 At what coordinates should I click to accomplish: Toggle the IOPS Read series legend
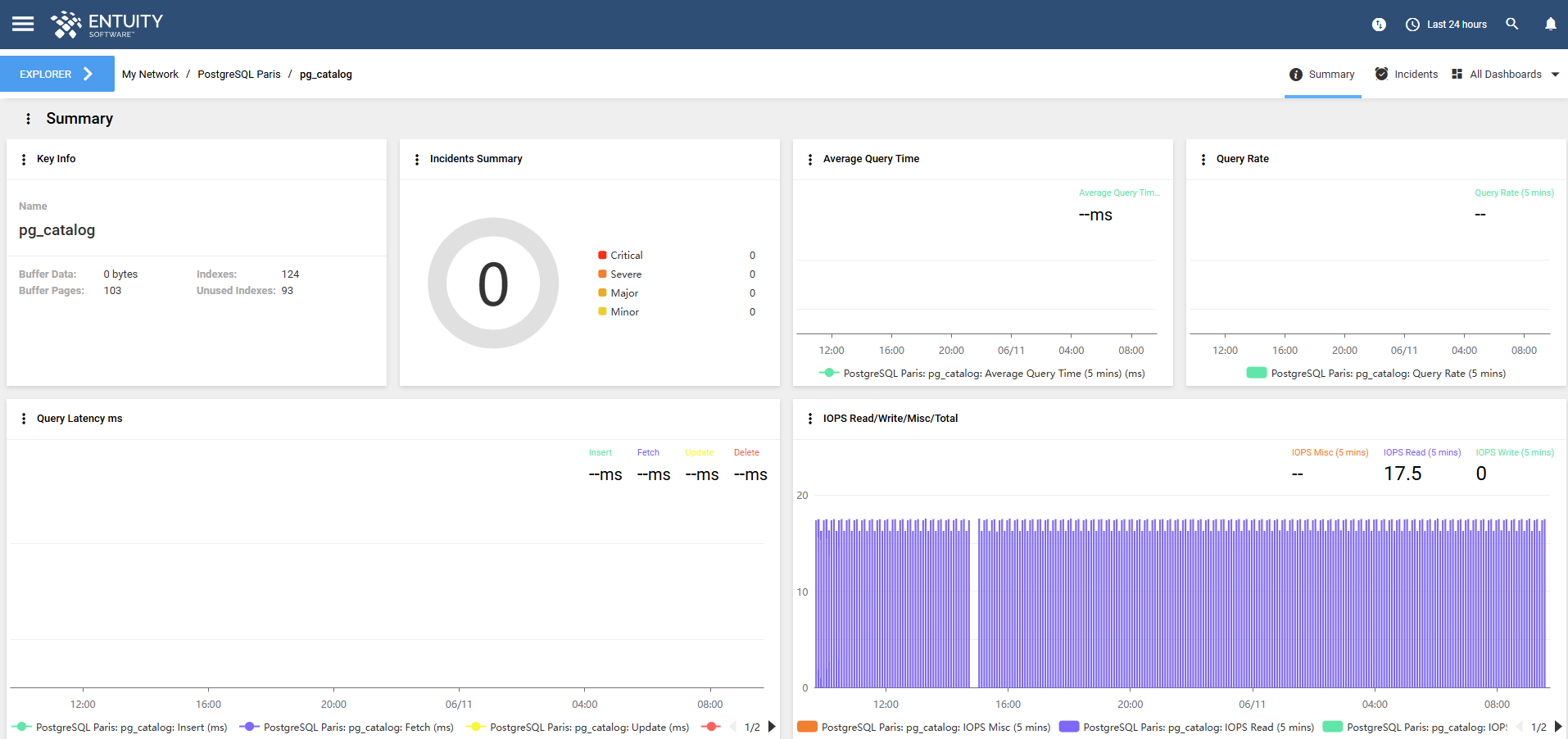click(x=1187, y=727)
